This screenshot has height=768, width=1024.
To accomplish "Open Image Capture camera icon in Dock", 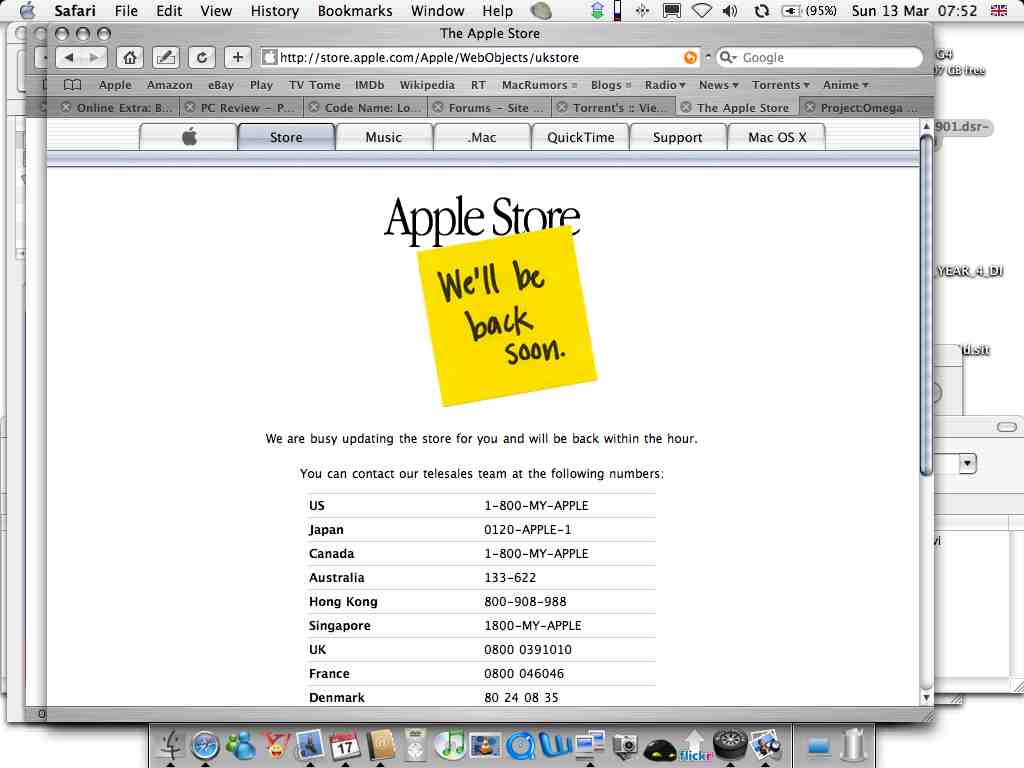I will 625,745.
